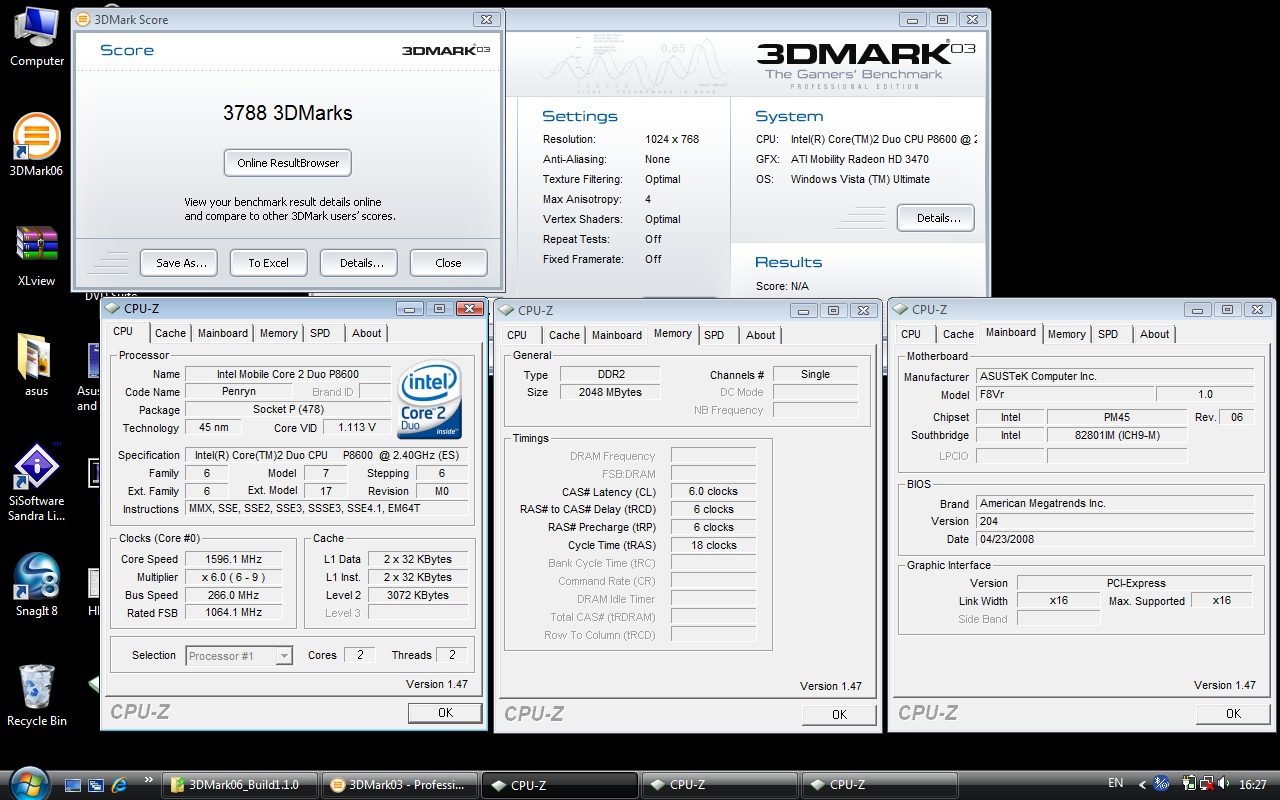Click the "F8Vr" motherboard model value
This screenshot has width=1280, height=800.
(x=1064, y=394)
